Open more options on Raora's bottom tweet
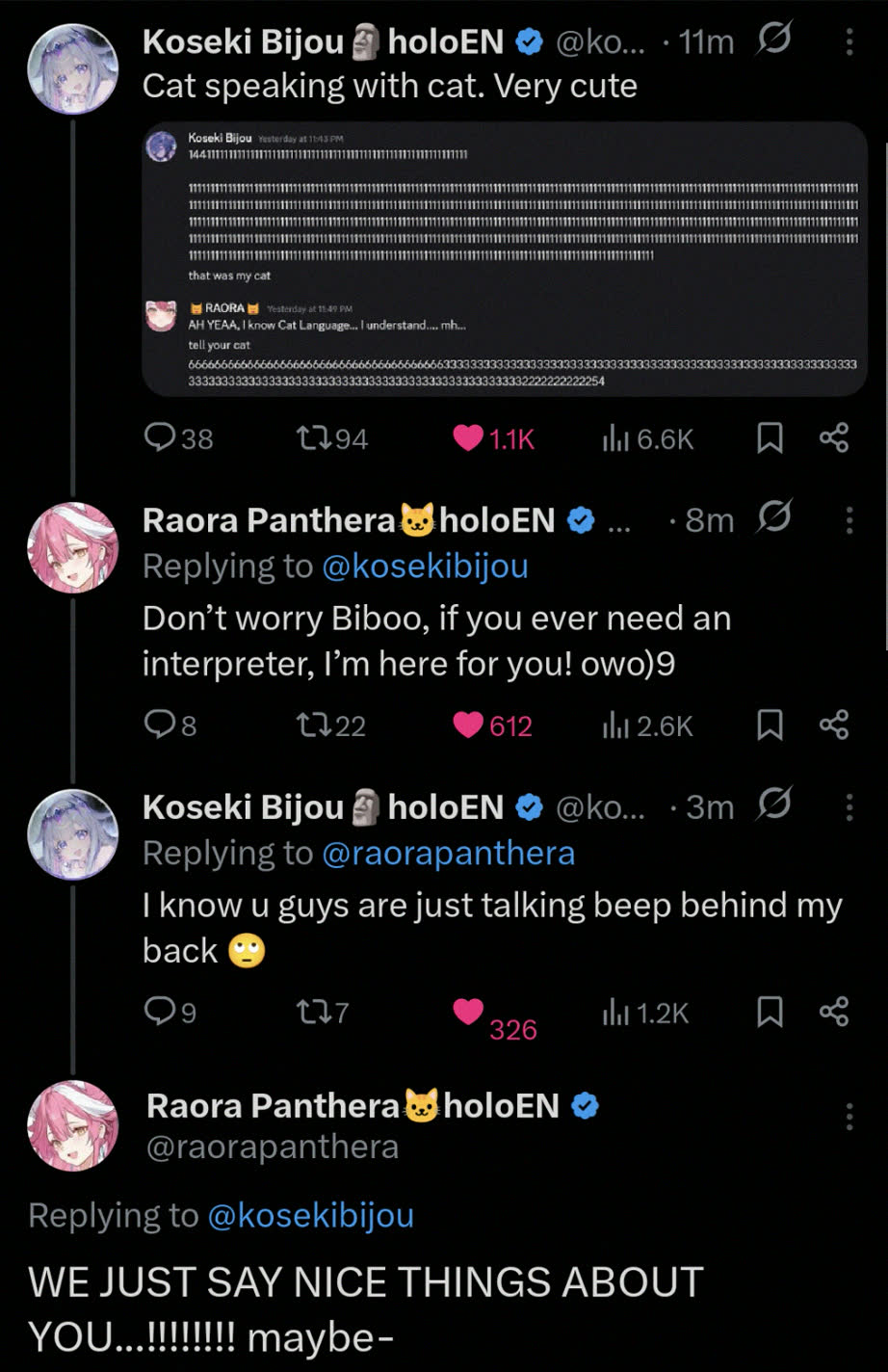Viewport: 888px width, 1372px height. point(849,1117)
